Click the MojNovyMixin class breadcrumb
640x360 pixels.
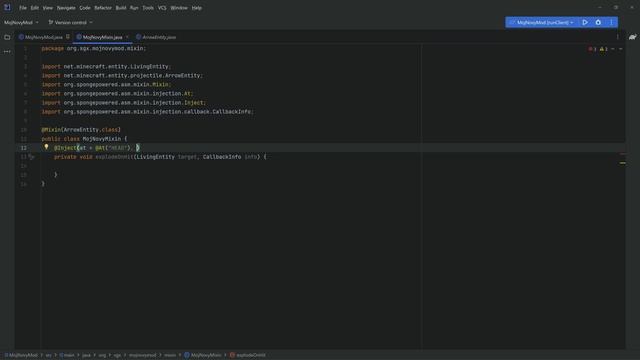(x=203, y=355)
